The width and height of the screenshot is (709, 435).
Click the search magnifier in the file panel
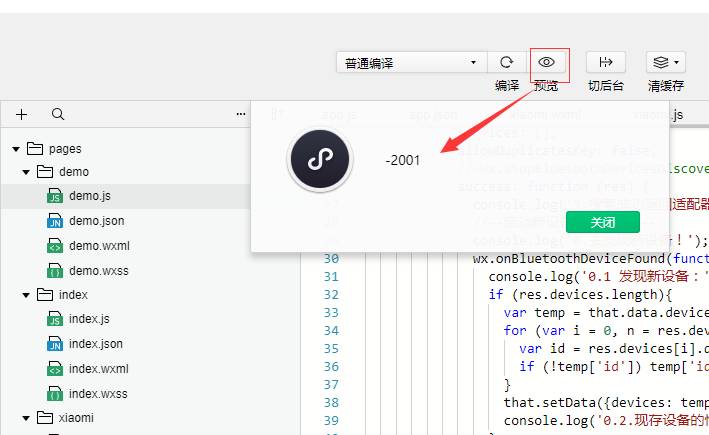58,114
